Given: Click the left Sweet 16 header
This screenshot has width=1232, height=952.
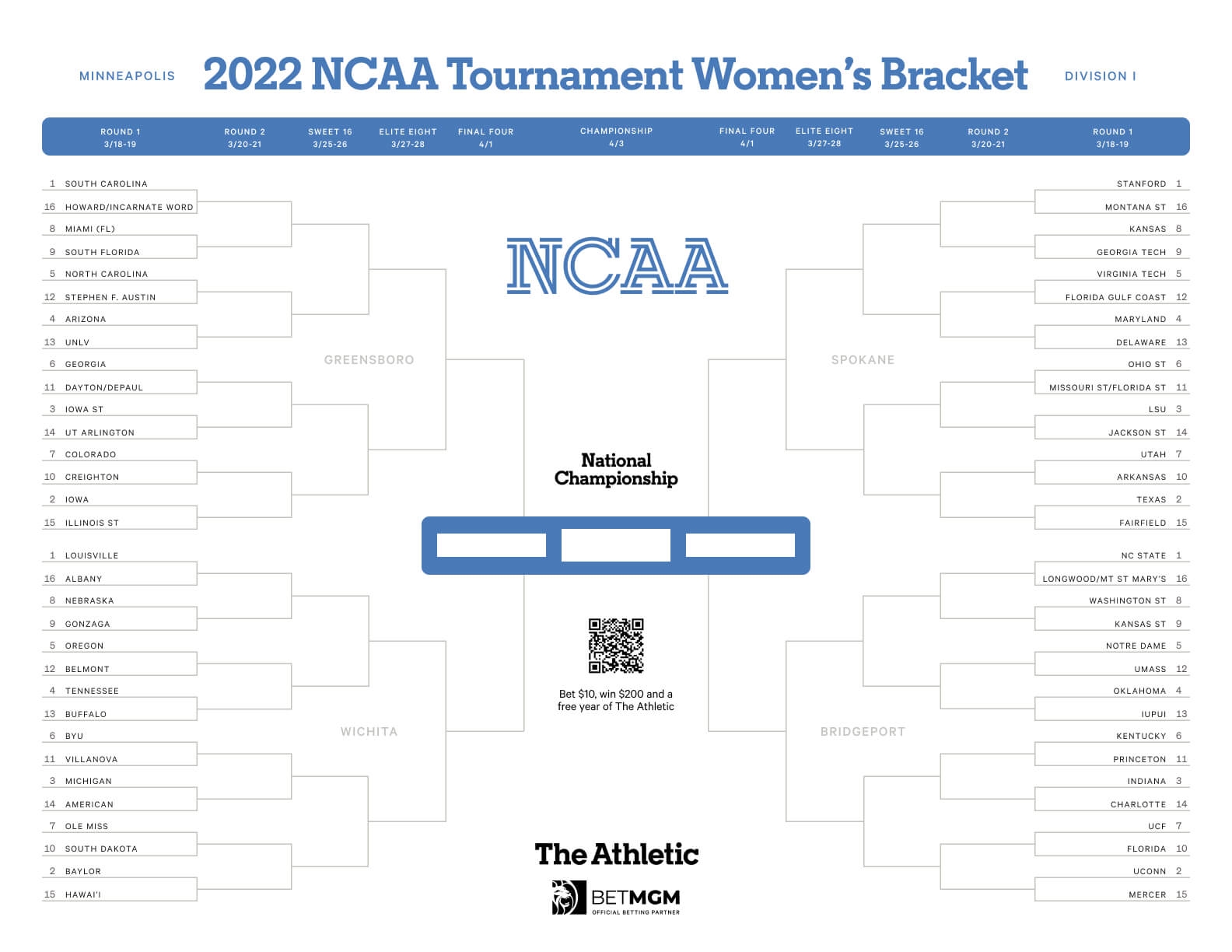Looking at the screenshot, I should click(x=330, y=138).
